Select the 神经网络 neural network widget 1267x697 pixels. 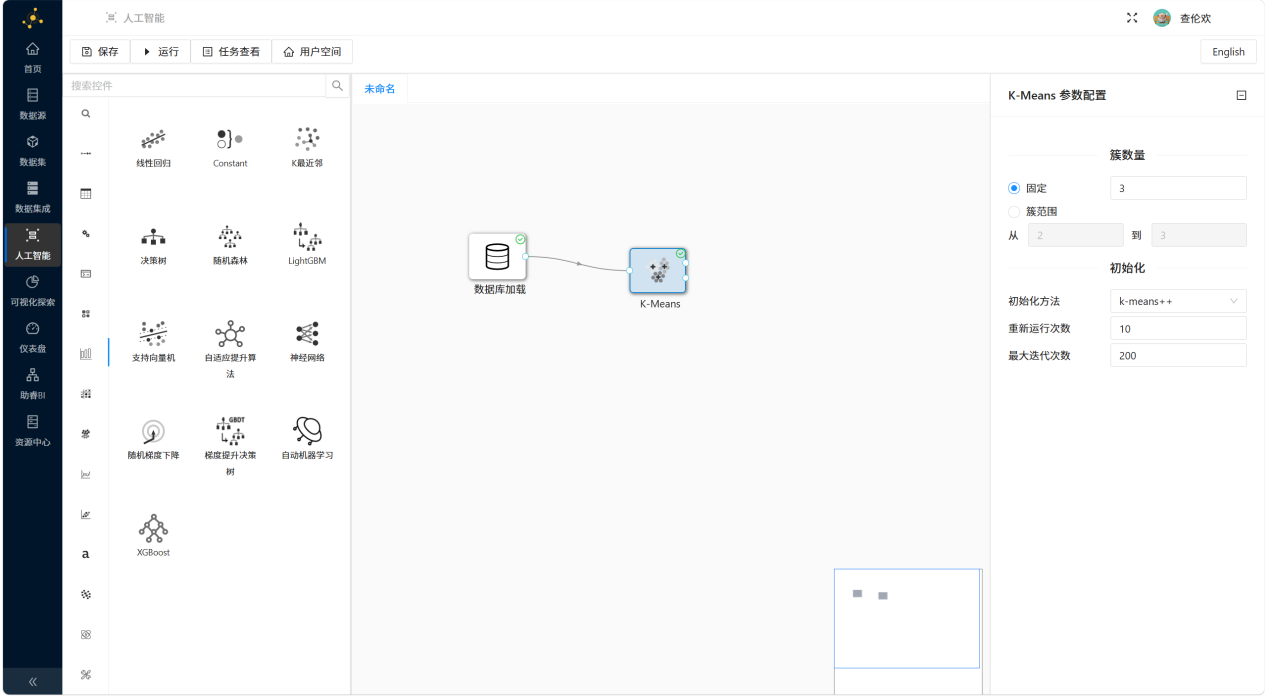307,342
